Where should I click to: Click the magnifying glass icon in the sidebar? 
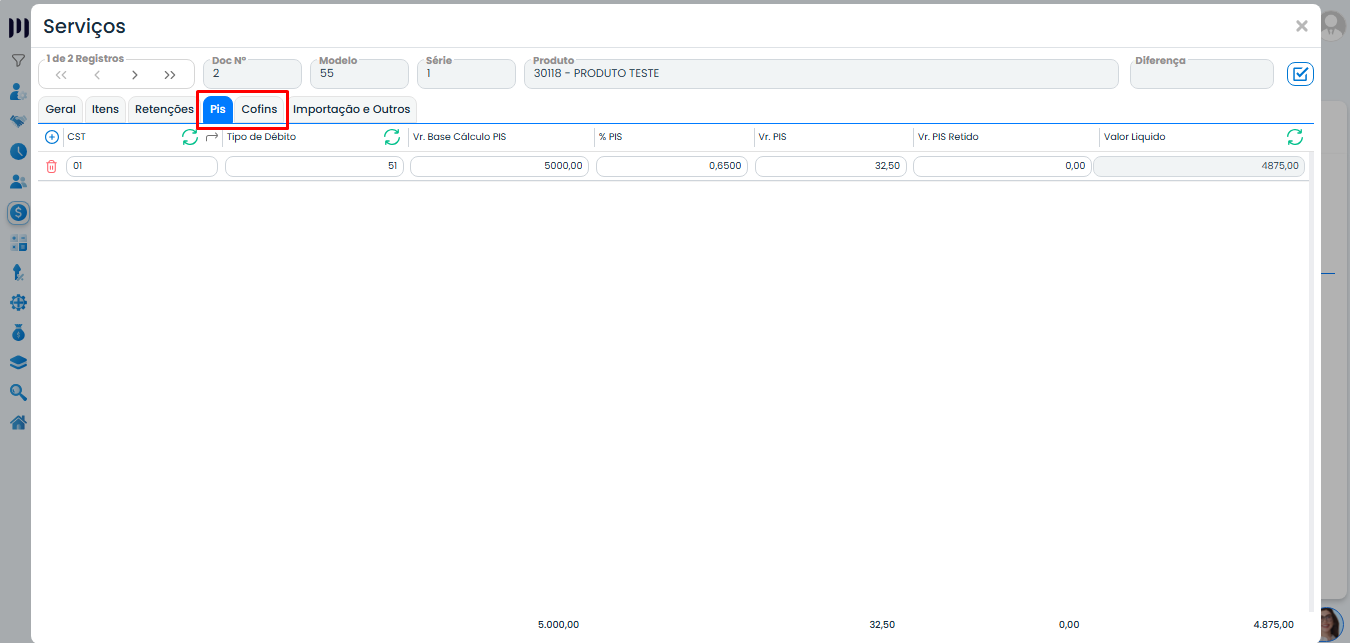[x=18, y=392]
